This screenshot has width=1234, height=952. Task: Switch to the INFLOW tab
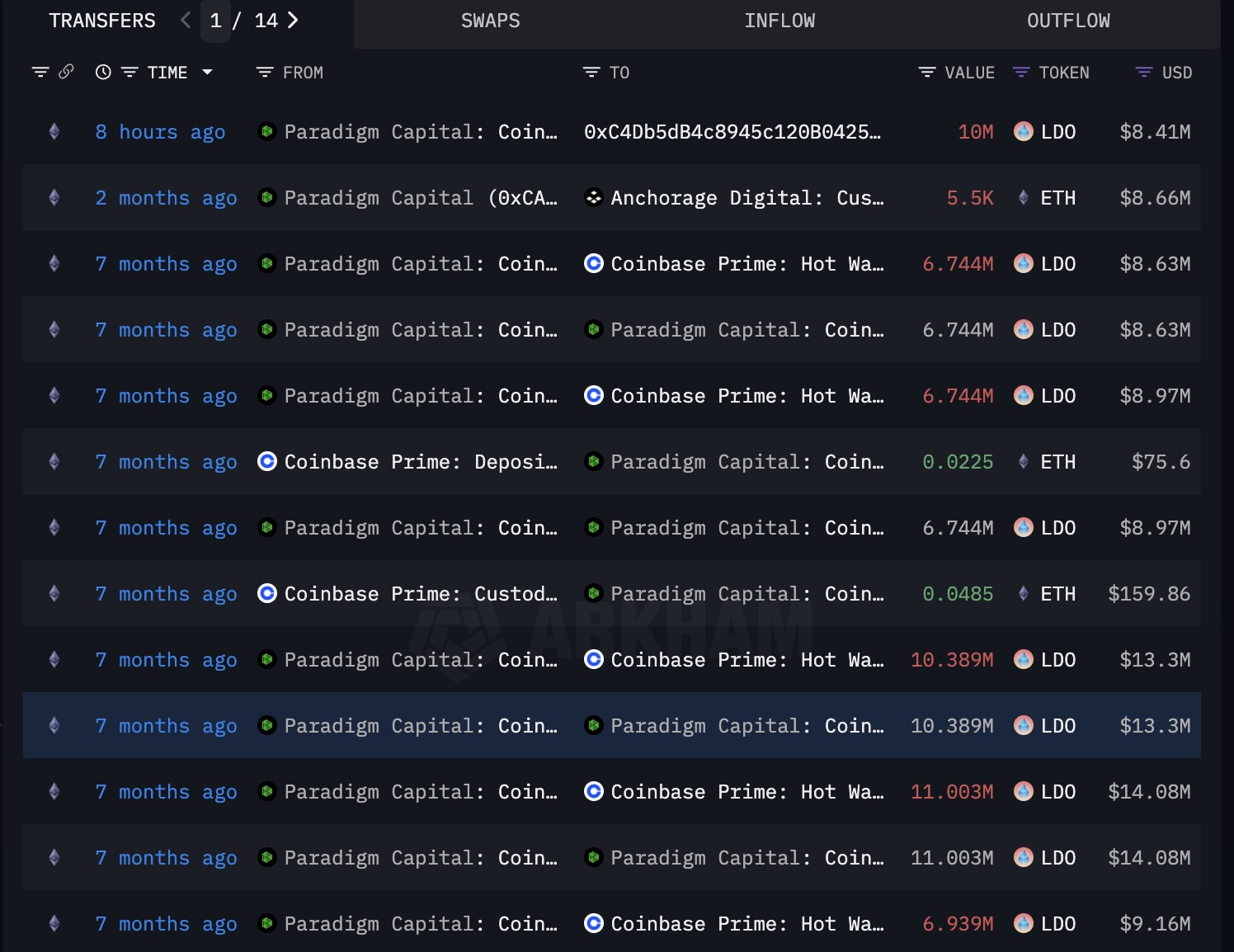click(x=779, y=21)
